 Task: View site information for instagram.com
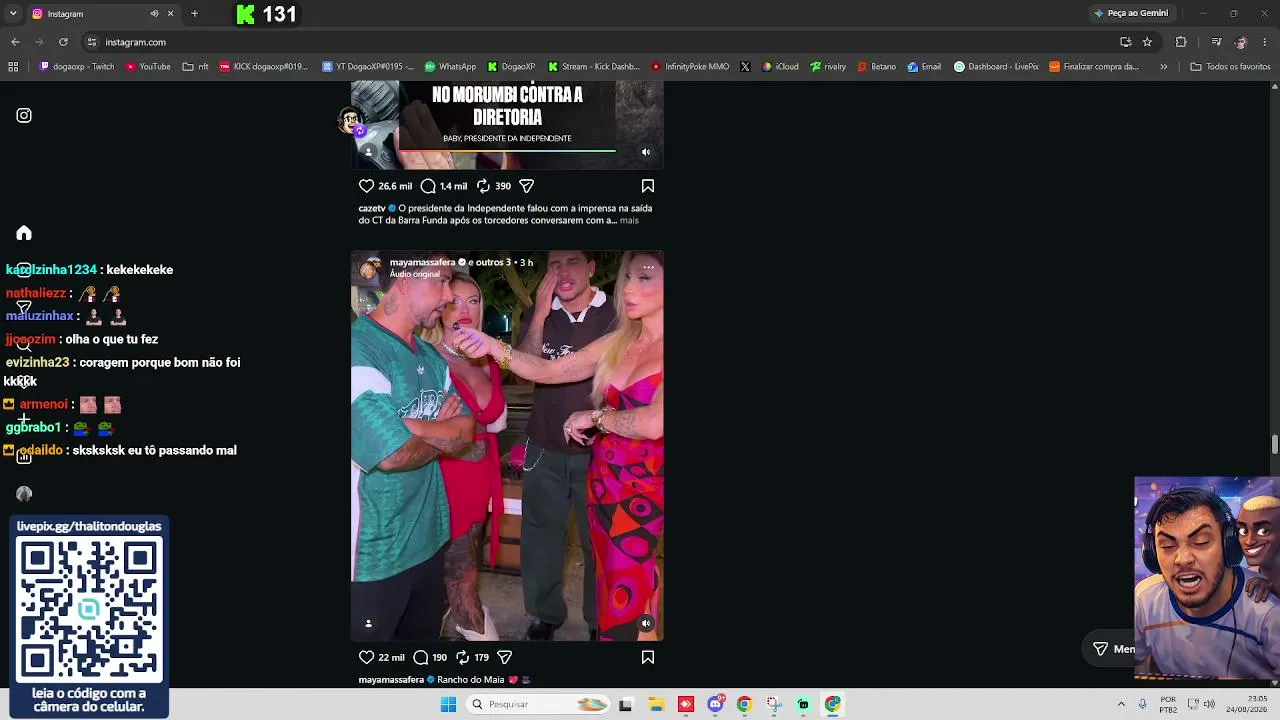tap(91, 42)
